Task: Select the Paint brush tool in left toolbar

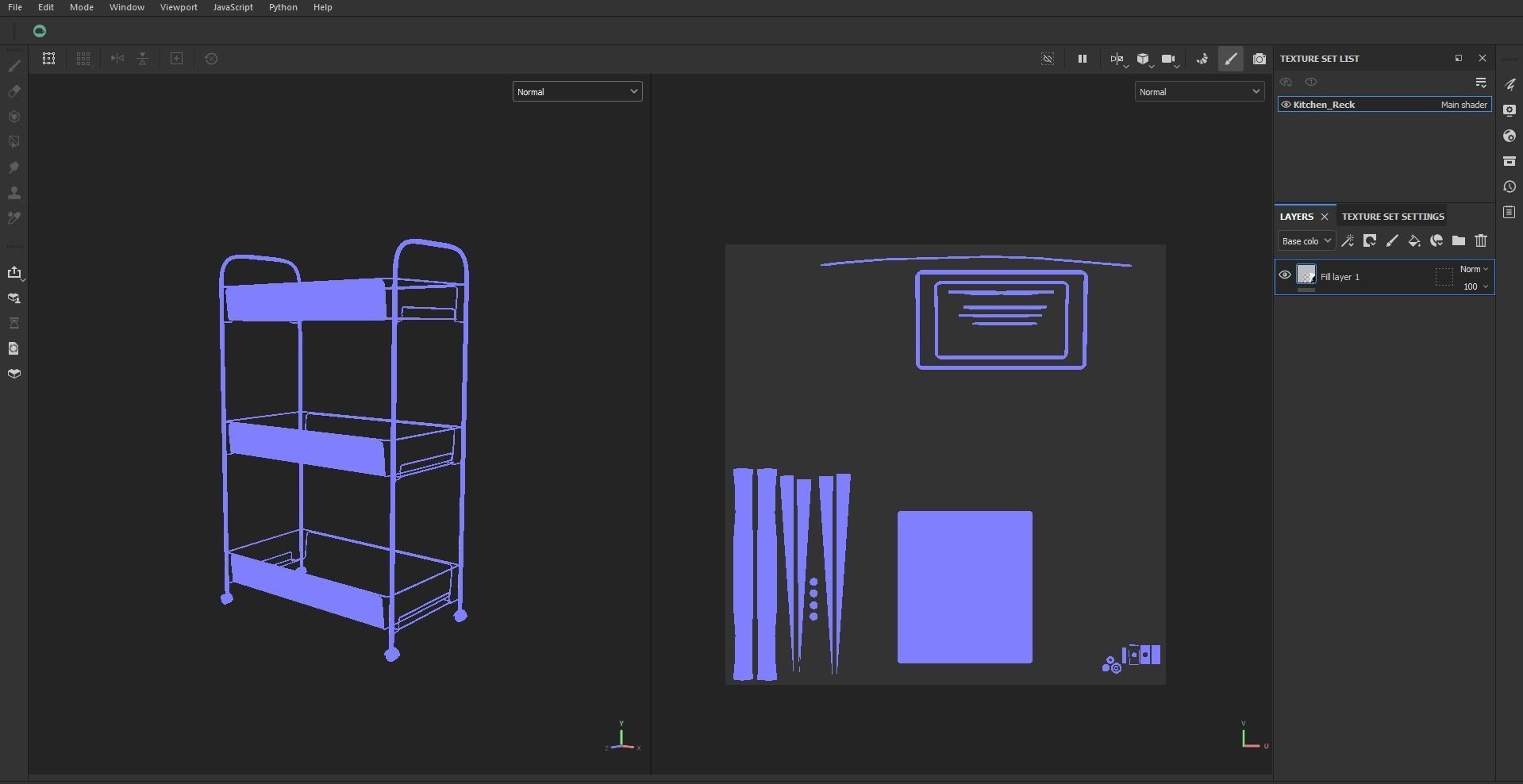Action: click(13, 67)
